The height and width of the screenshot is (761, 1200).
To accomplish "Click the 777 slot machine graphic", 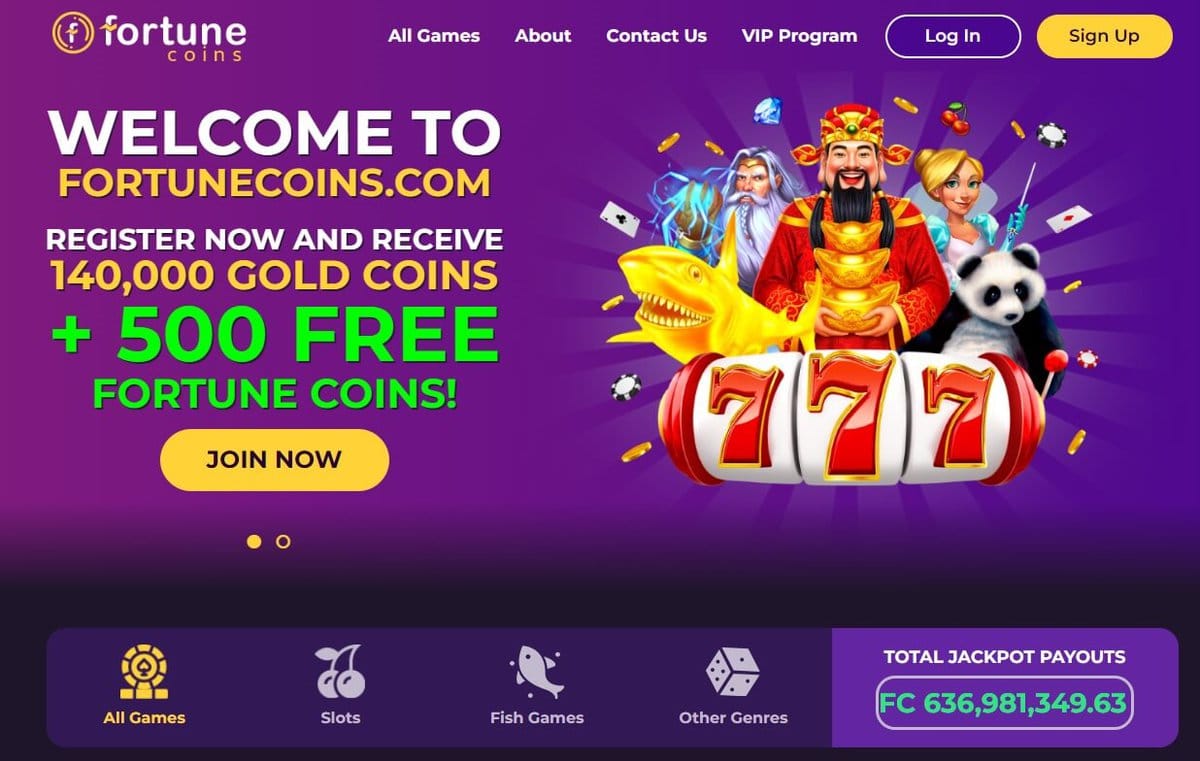I will [852, 416].
